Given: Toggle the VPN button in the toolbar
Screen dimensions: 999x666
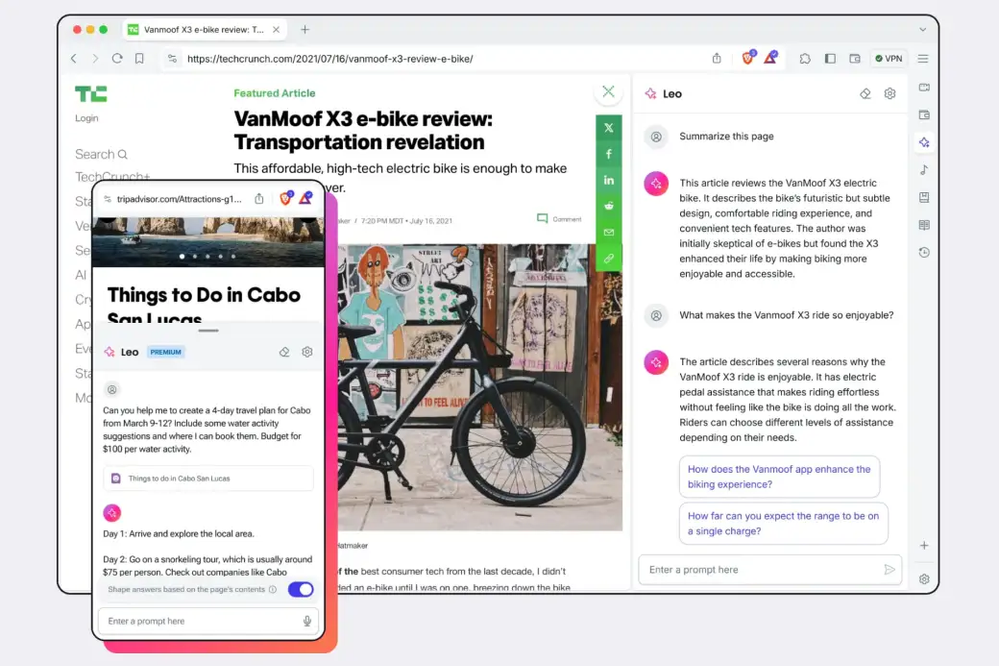Looking at the screenshot, I should pyautogui.click(x=887, y=58).
